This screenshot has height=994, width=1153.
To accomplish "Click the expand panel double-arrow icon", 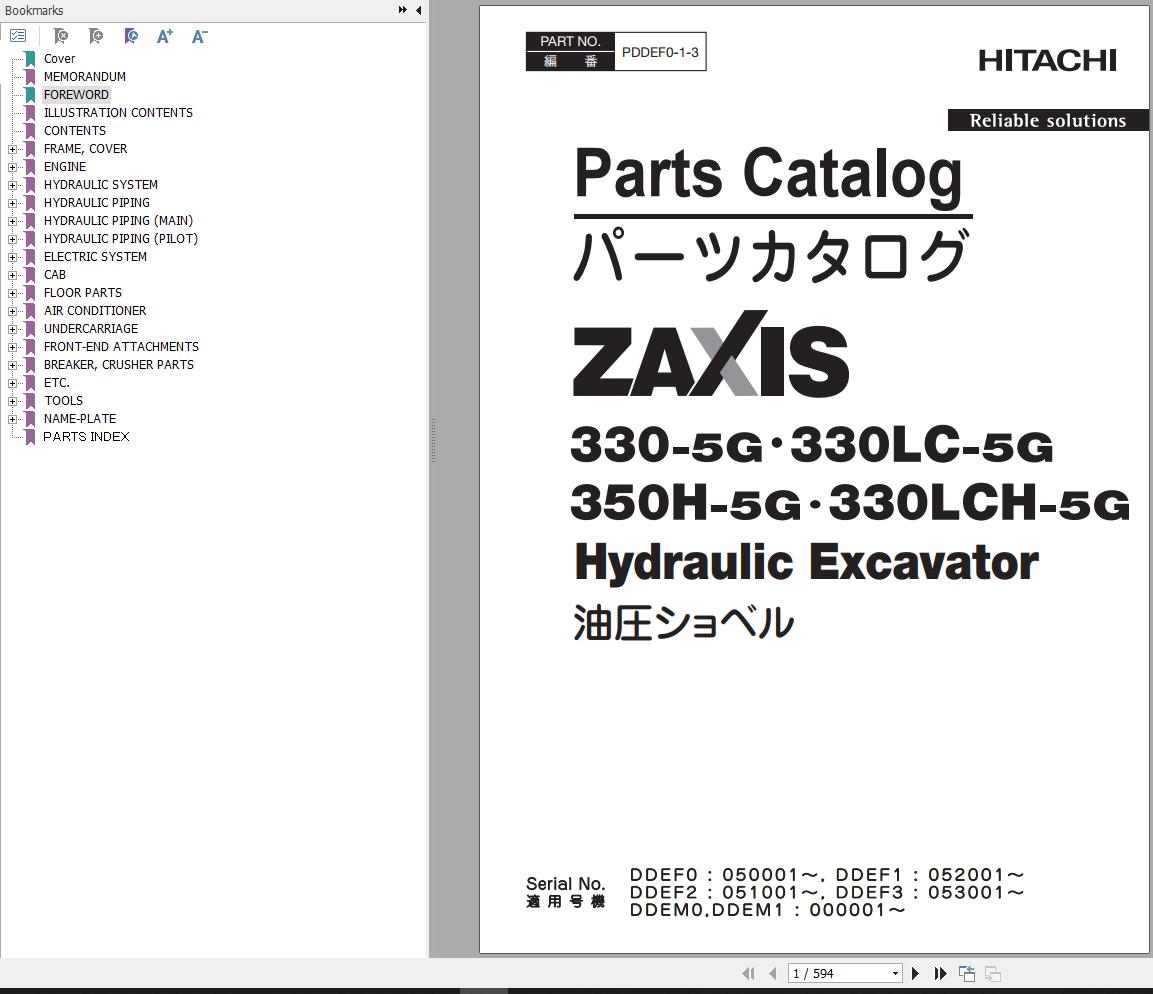I will point(402,10).
